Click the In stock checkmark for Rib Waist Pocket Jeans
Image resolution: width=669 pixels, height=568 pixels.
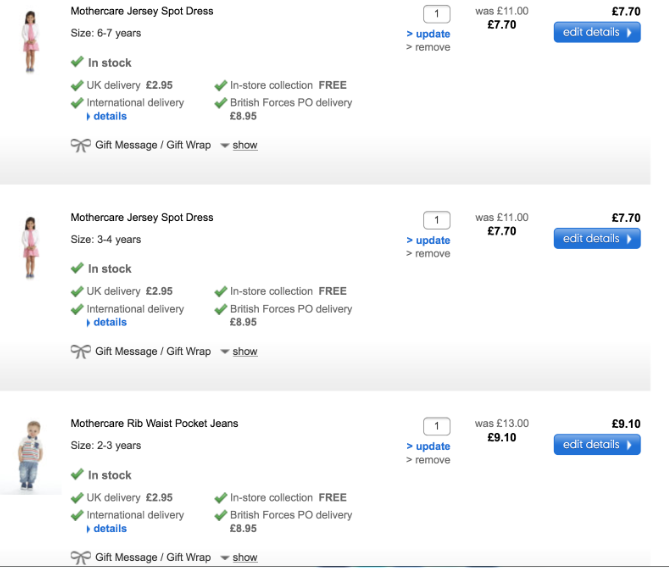pyautogui.click(x=77, y=475)
